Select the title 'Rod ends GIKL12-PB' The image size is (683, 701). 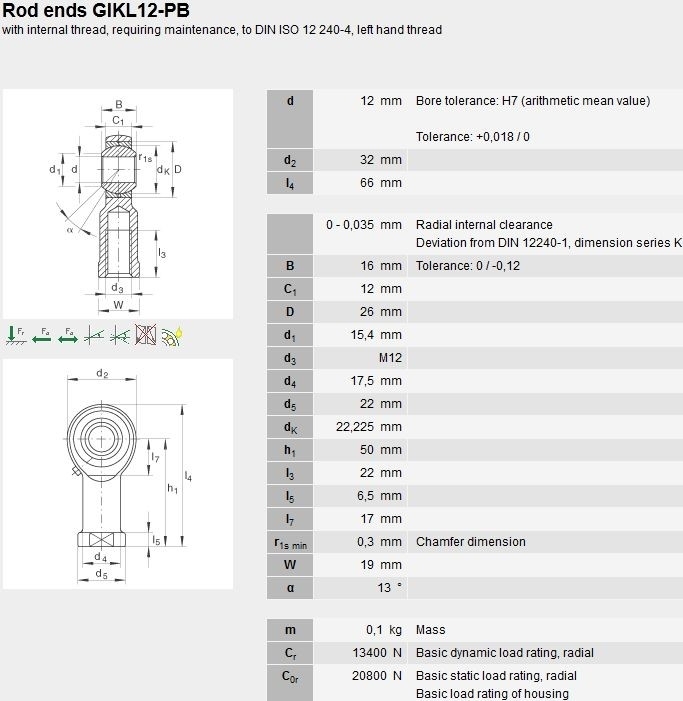[96, 11]
